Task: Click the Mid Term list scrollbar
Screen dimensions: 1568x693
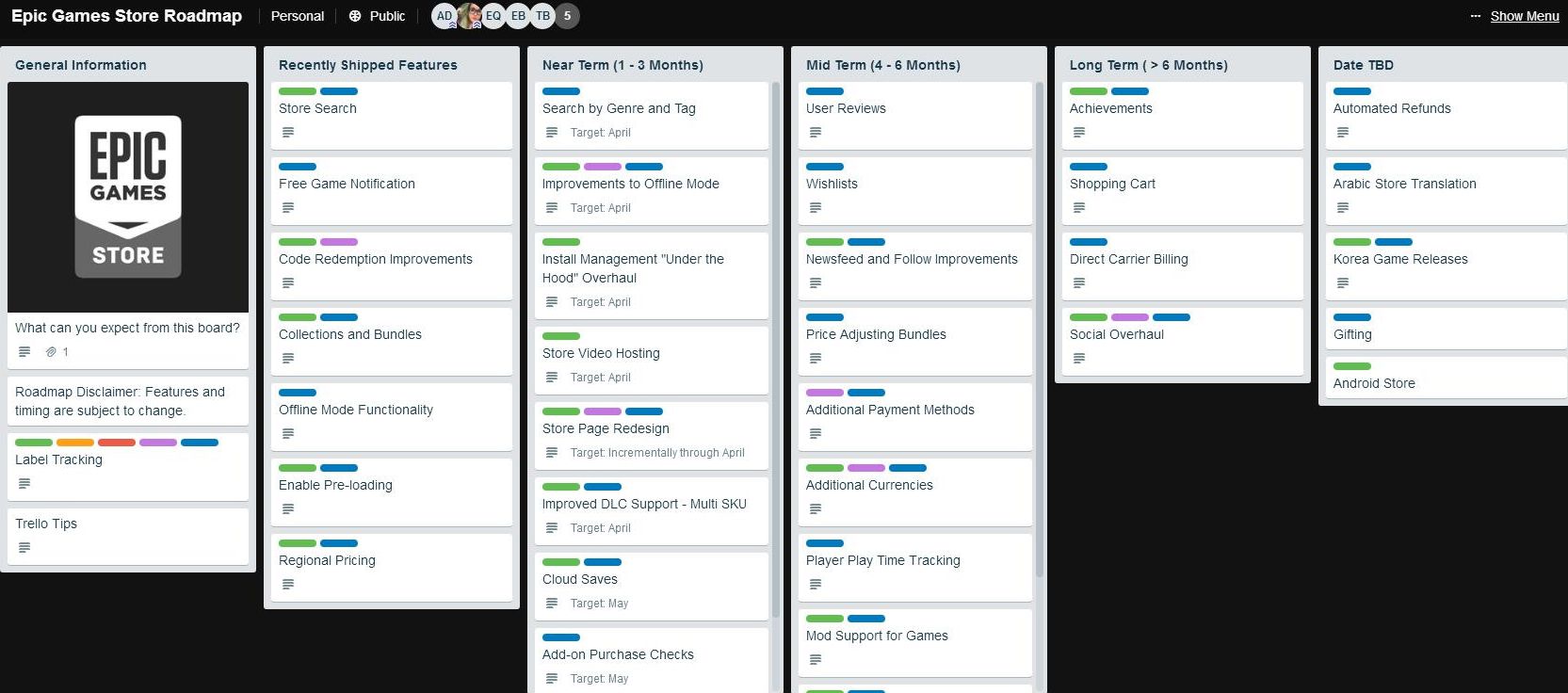Action: click(1040, 330)
